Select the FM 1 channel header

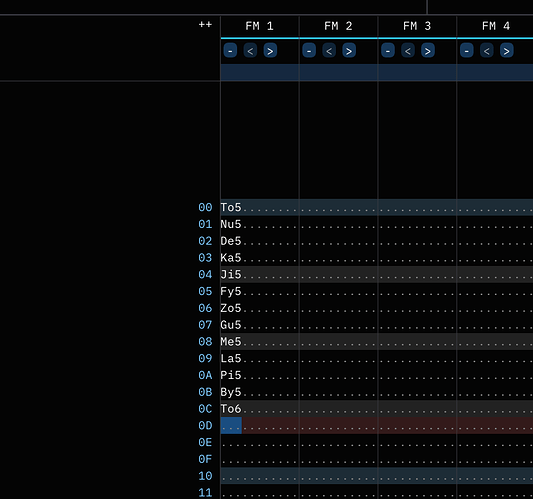coord(260,26)
